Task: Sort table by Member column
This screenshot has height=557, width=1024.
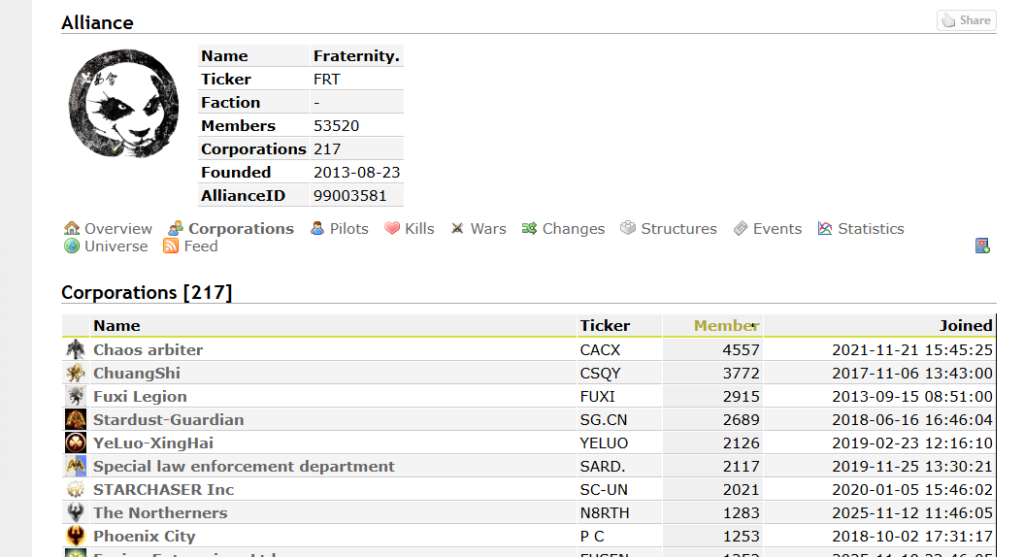Action: (x=726, y=325)
